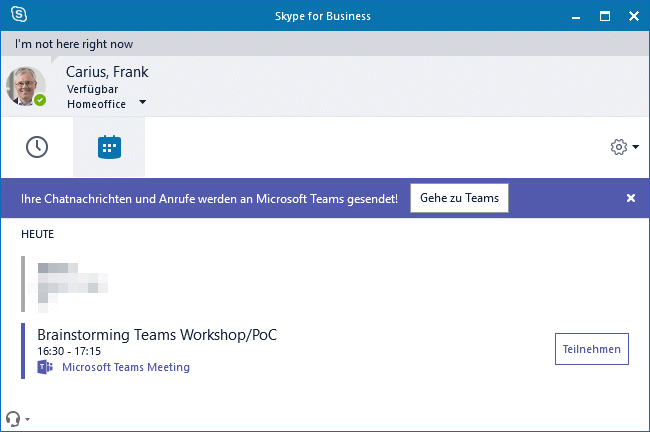Open the audio device headset icon
The height and width of the screenshot is (432, 650).
[x=13, y=419]
